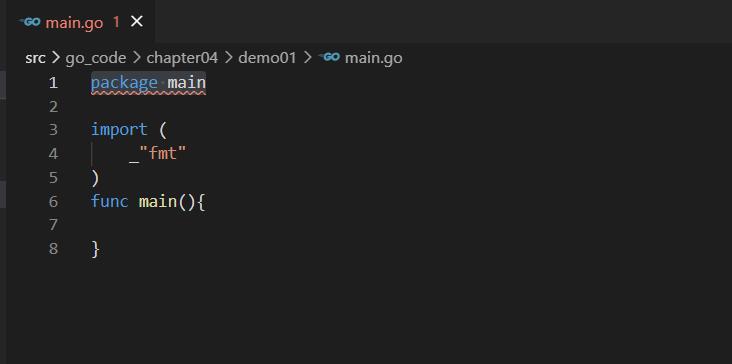This screenshot has width=732, height=364.
Task: Click line number 6 in gutter
Action: coord(53,201)
